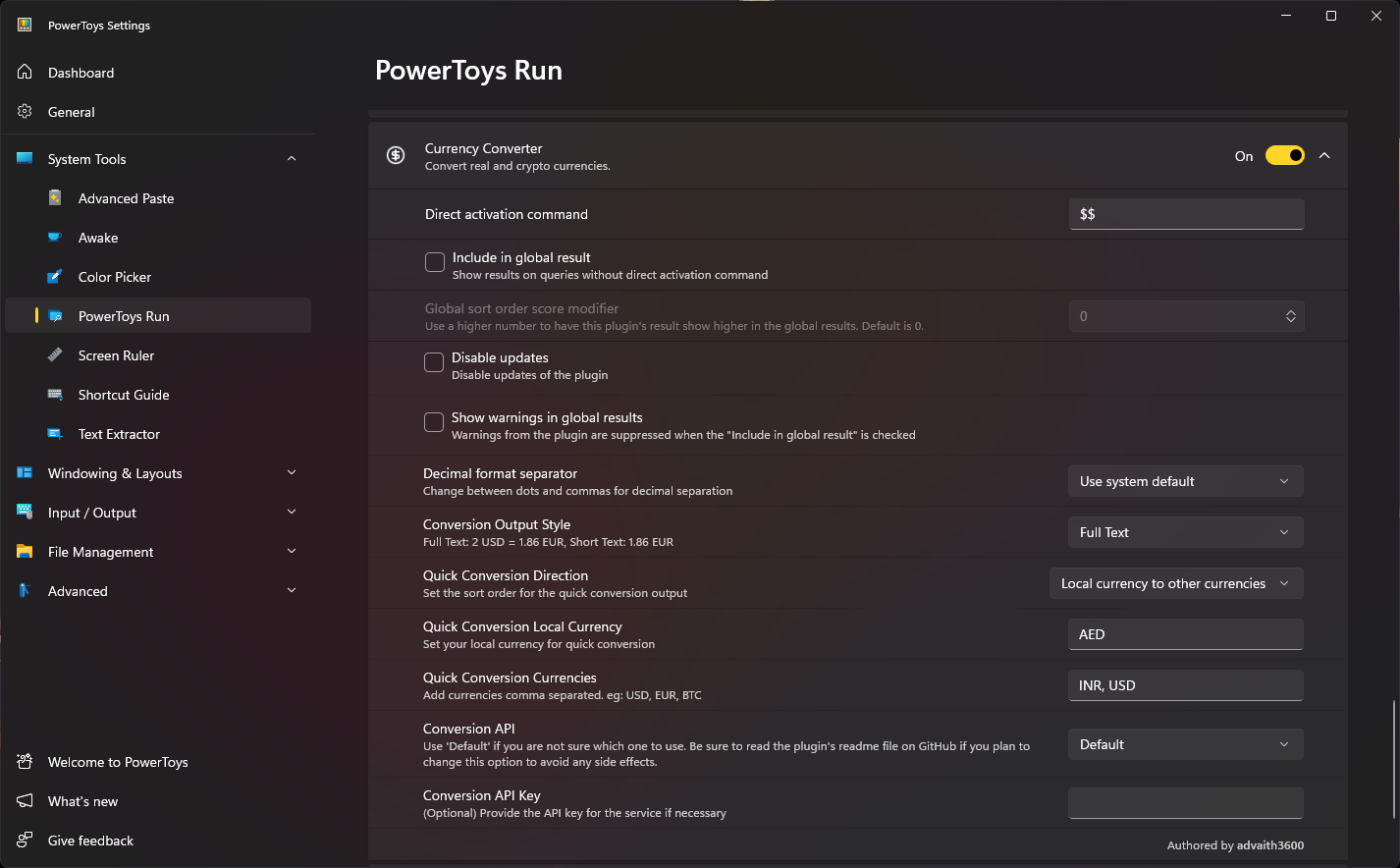Select Advanced Paste in sidebar
This screenshot has width=1400, height=868.
(158, 198)
